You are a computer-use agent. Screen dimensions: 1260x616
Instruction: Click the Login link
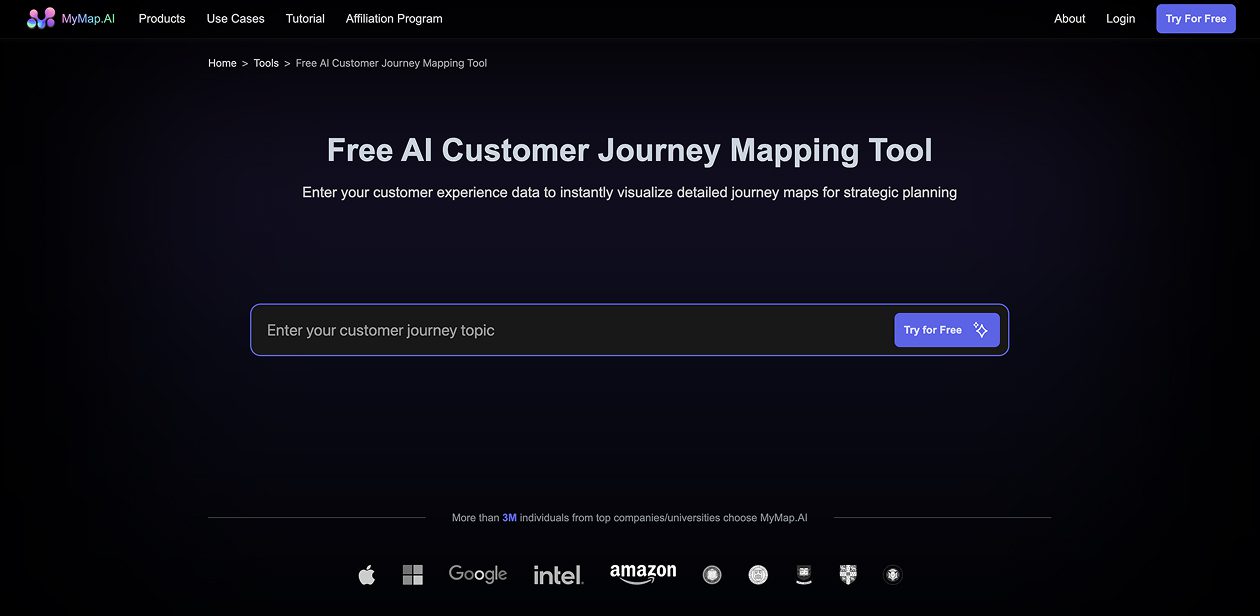[1120, 18]
